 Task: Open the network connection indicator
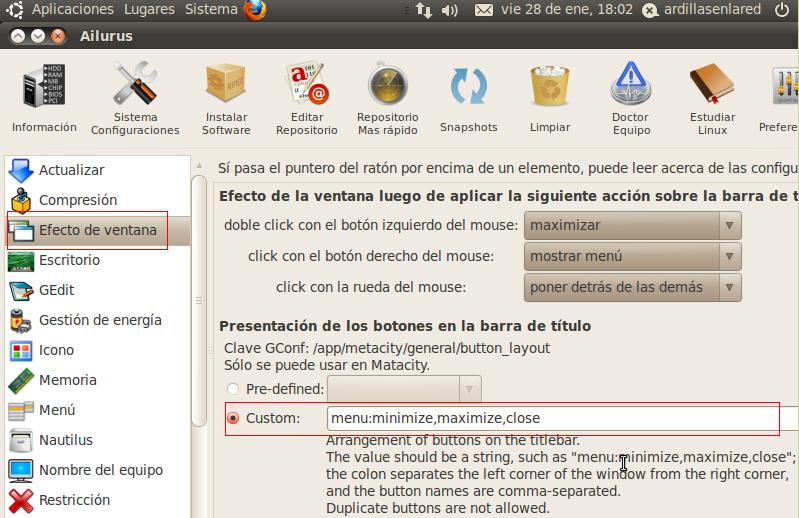coord(423,10)
